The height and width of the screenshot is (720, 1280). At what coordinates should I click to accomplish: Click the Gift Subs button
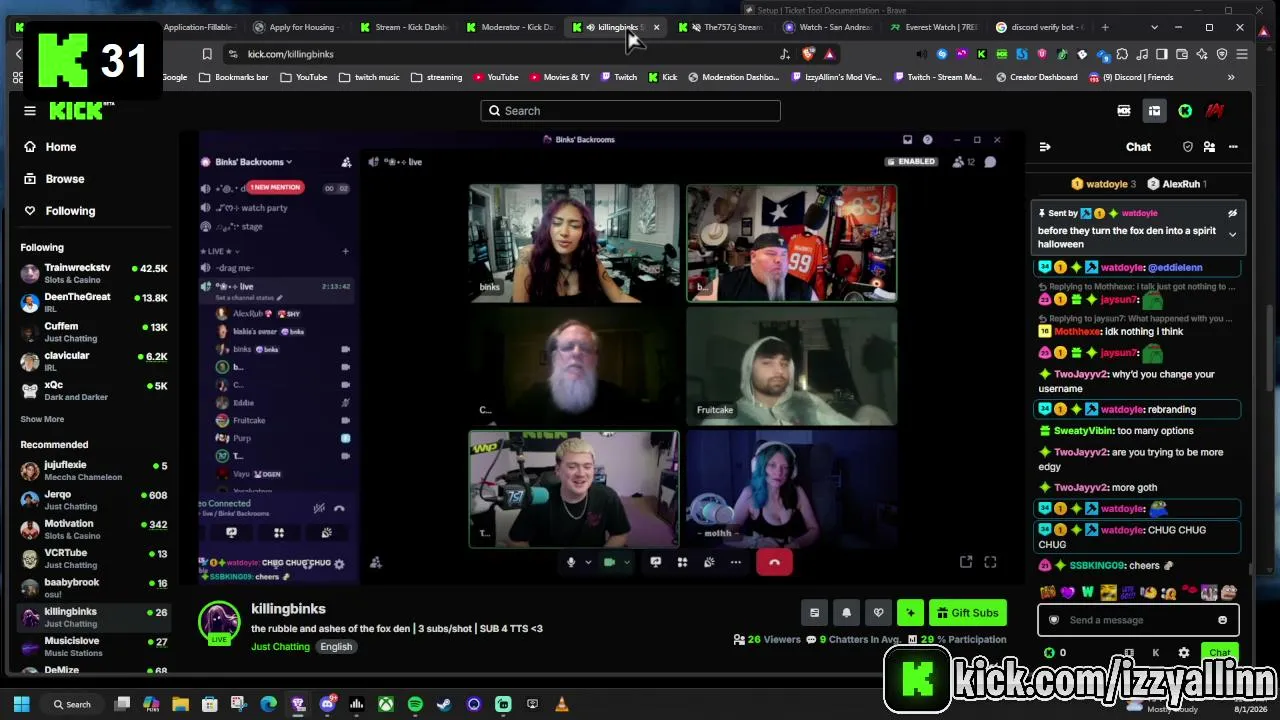[x=967, y=613]
